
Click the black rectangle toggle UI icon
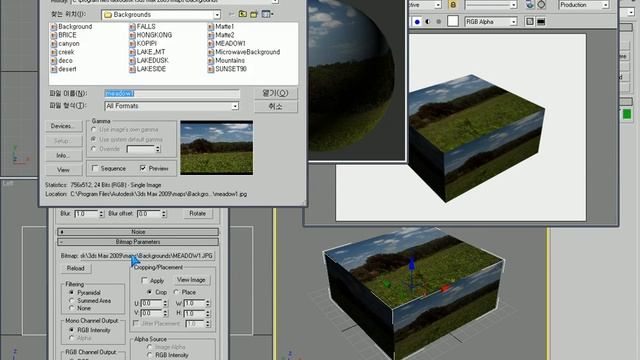click(x=541, y=22)
